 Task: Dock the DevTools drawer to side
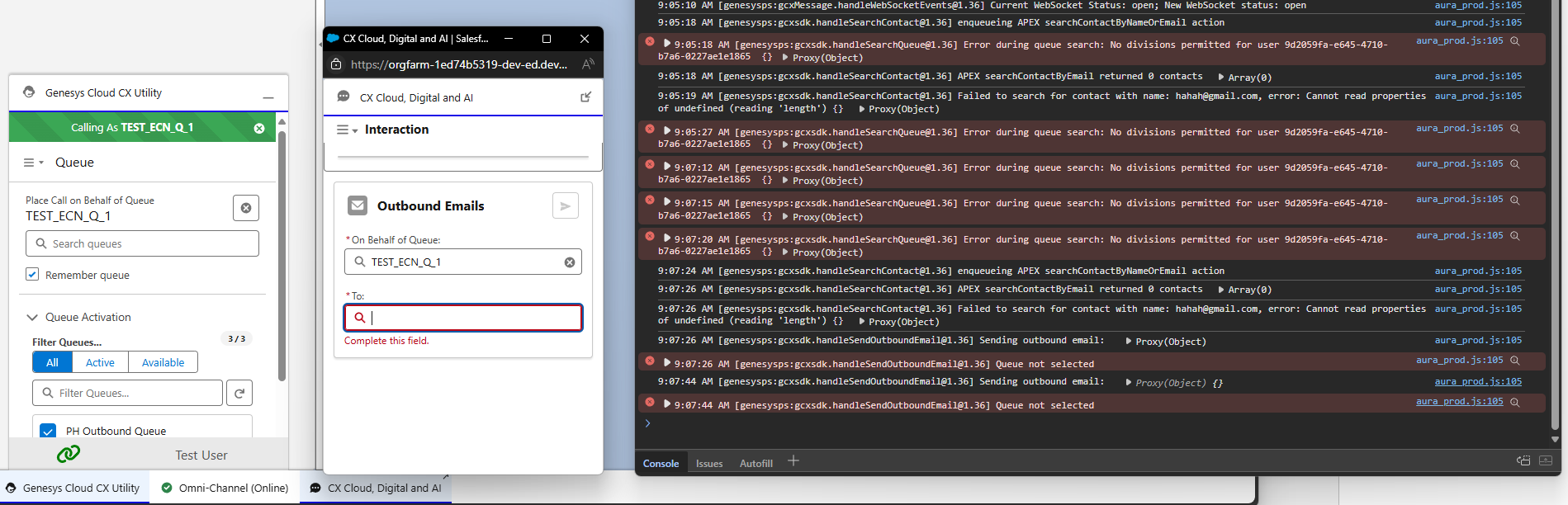1523,460
